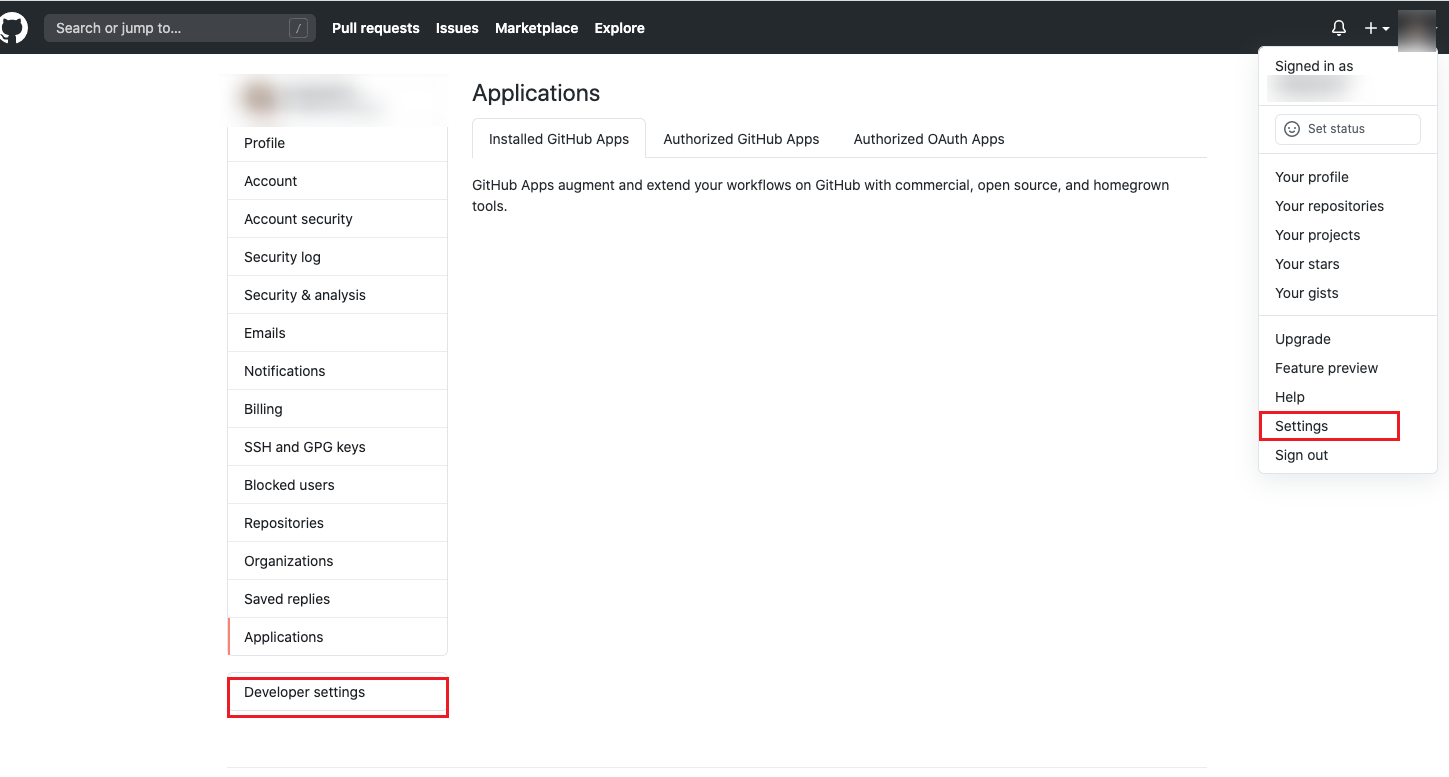
Task: Click the slash shortcut icon in search
Action: tap(298, 28)
